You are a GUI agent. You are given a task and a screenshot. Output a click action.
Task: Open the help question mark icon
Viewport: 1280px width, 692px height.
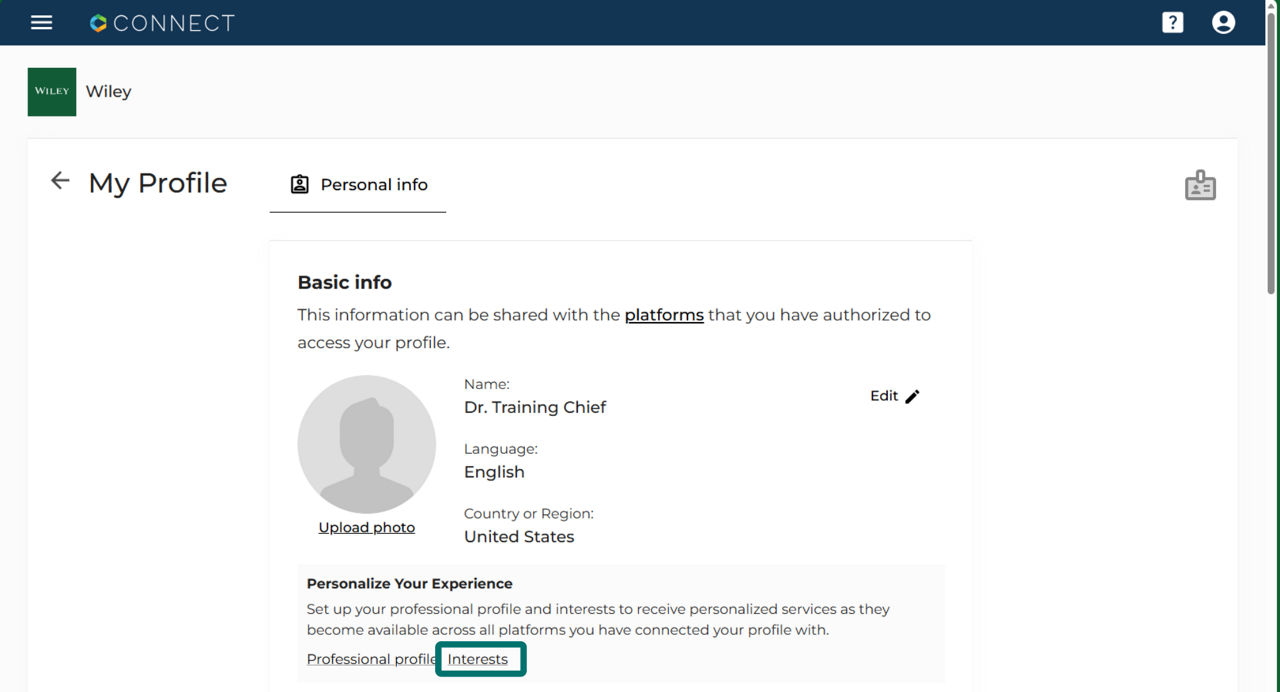[x=1173, y=22]
